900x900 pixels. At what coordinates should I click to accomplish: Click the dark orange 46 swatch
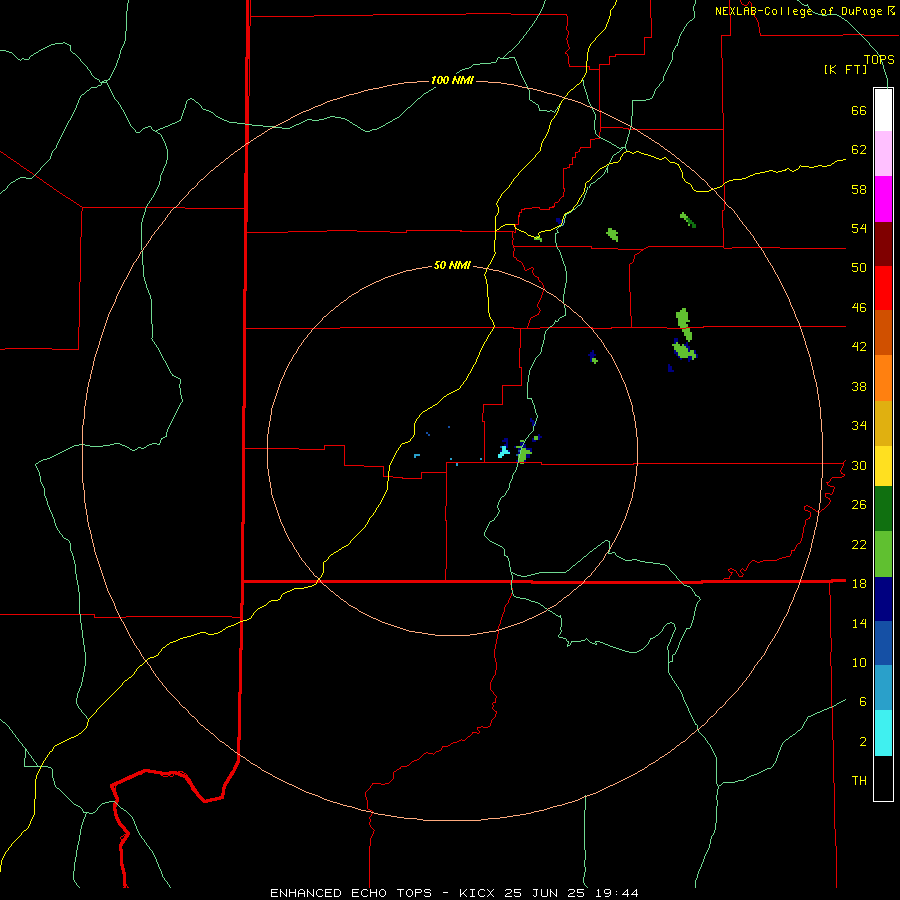click(x=883, y=332)
